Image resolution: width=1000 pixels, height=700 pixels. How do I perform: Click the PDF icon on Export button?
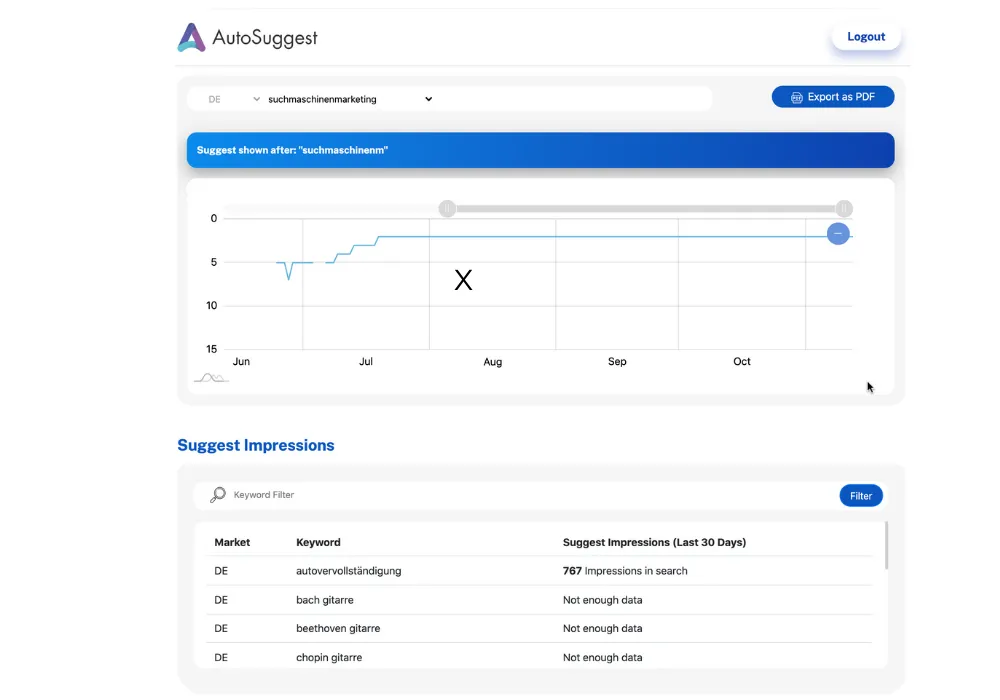(797, 98)
